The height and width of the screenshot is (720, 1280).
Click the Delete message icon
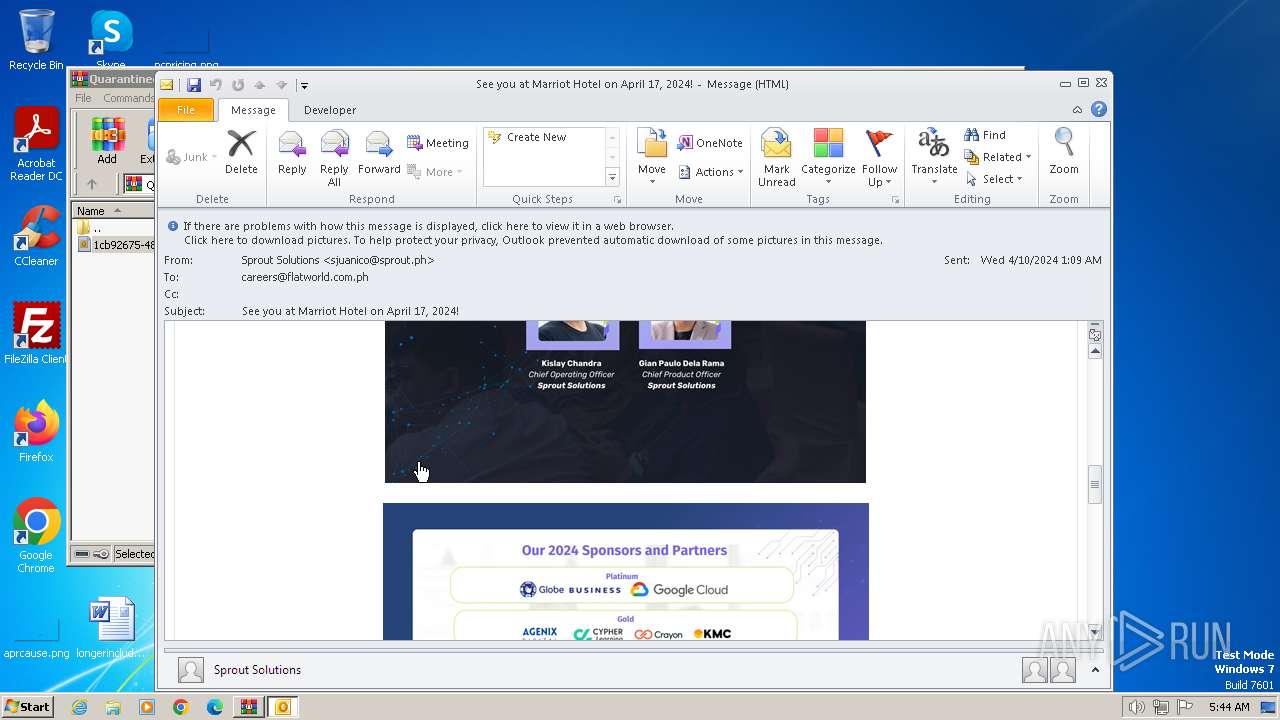tap(241, 152)
